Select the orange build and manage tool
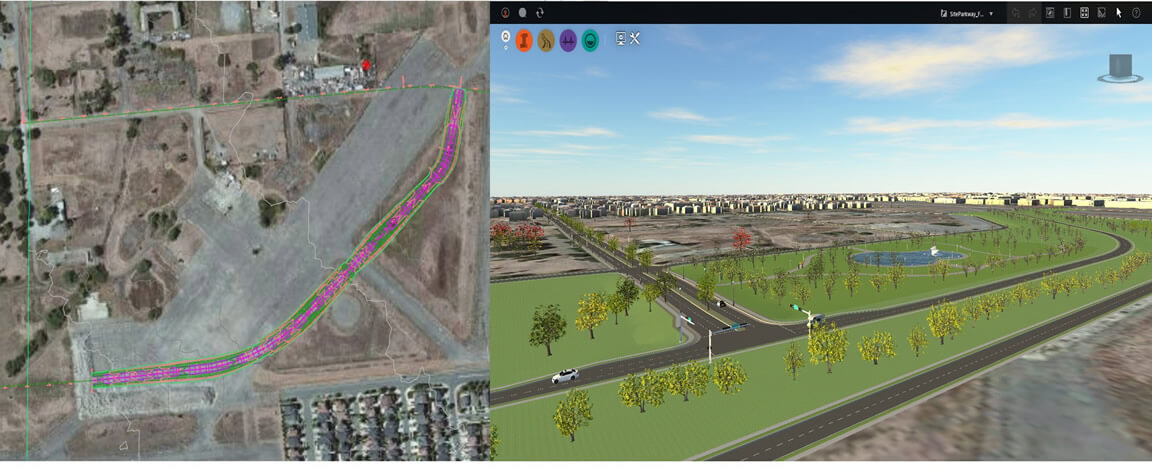This screenshot has height=469, width=1152. click(x=524, y=41)
